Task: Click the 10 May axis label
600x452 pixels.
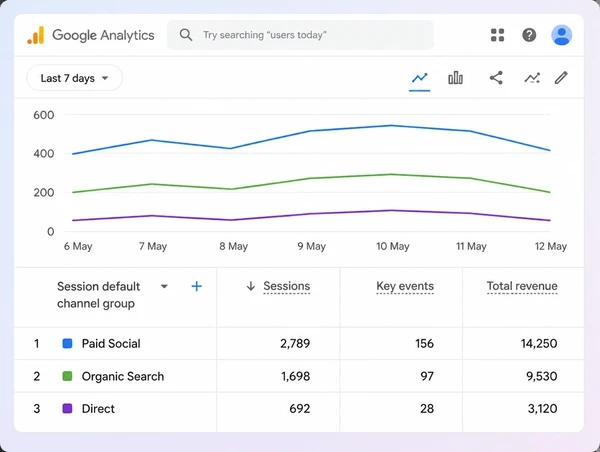Action: click(x=393, y=246)
